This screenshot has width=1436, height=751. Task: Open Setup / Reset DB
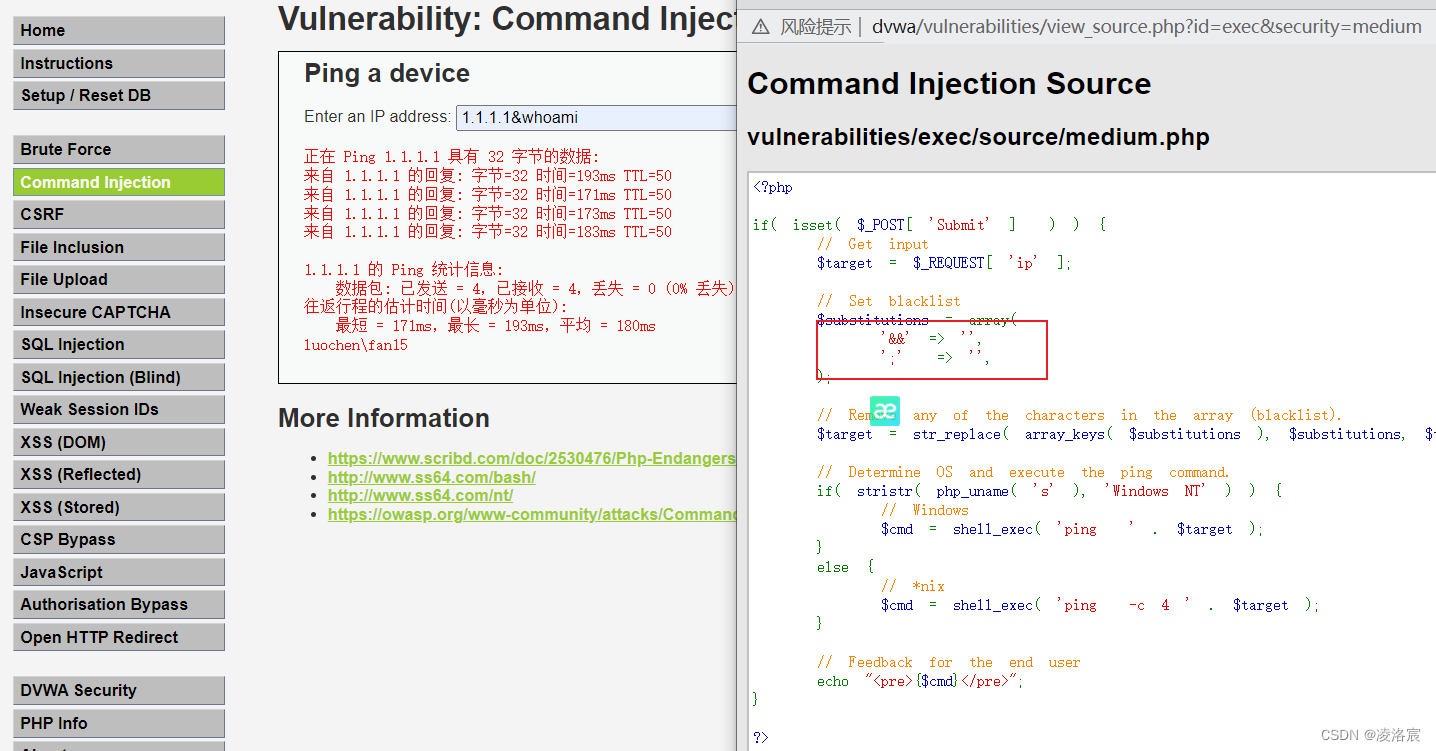(118, 95)
